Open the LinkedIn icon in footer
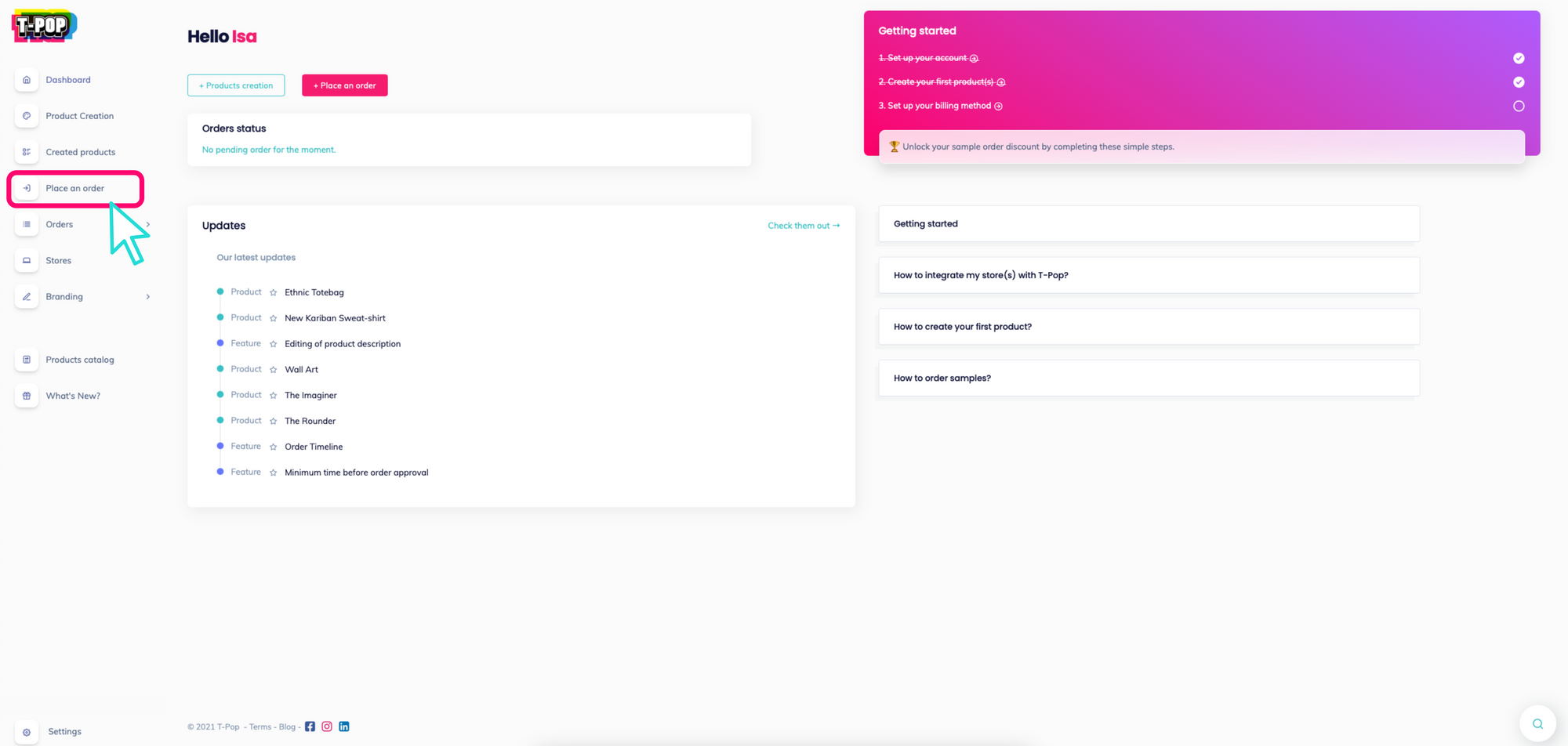Viewport: 1568px width, 746px height. [x=344, y=726]
